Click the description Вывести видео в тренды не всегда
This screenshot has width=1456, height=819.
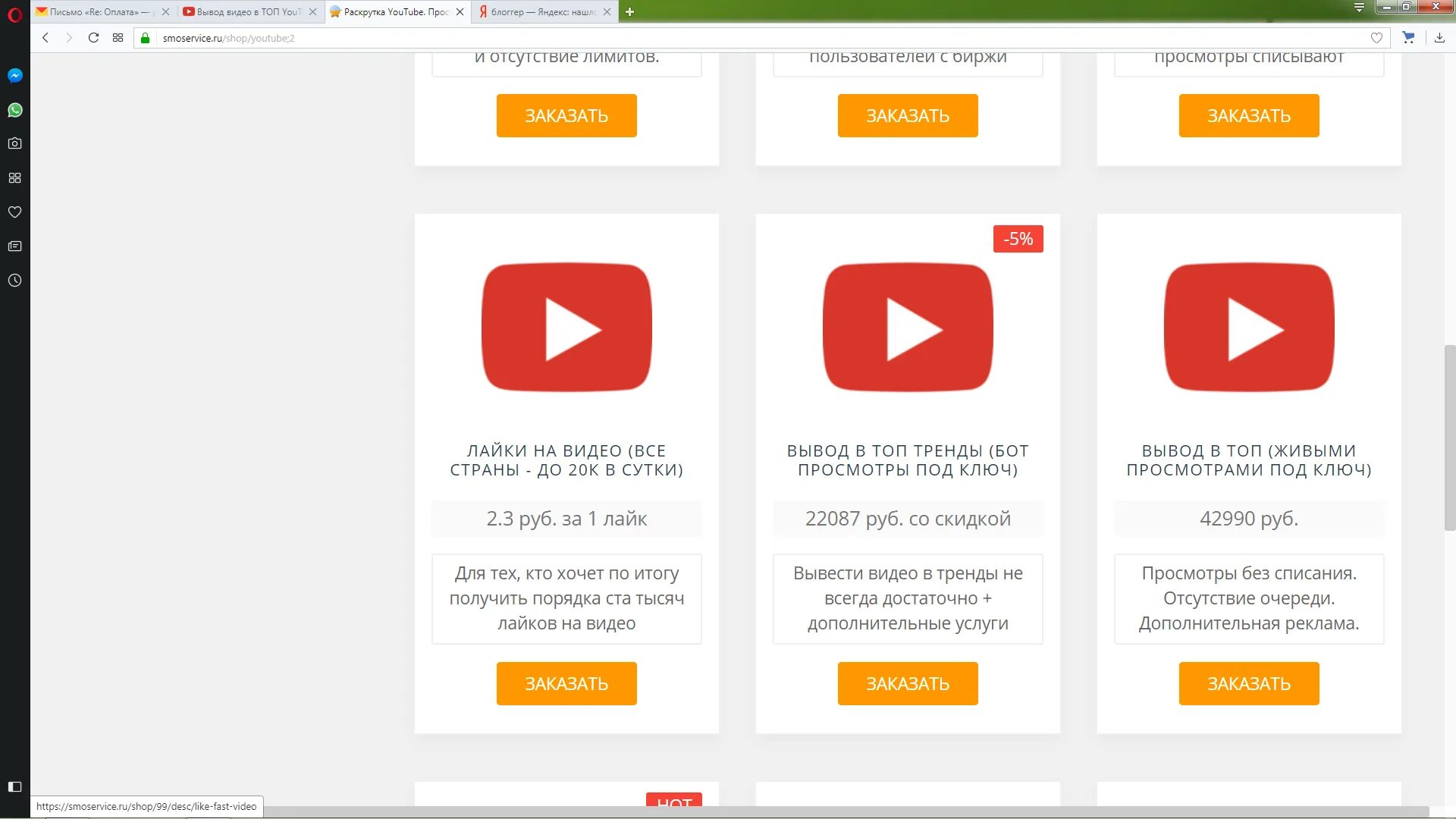(908, 598)
